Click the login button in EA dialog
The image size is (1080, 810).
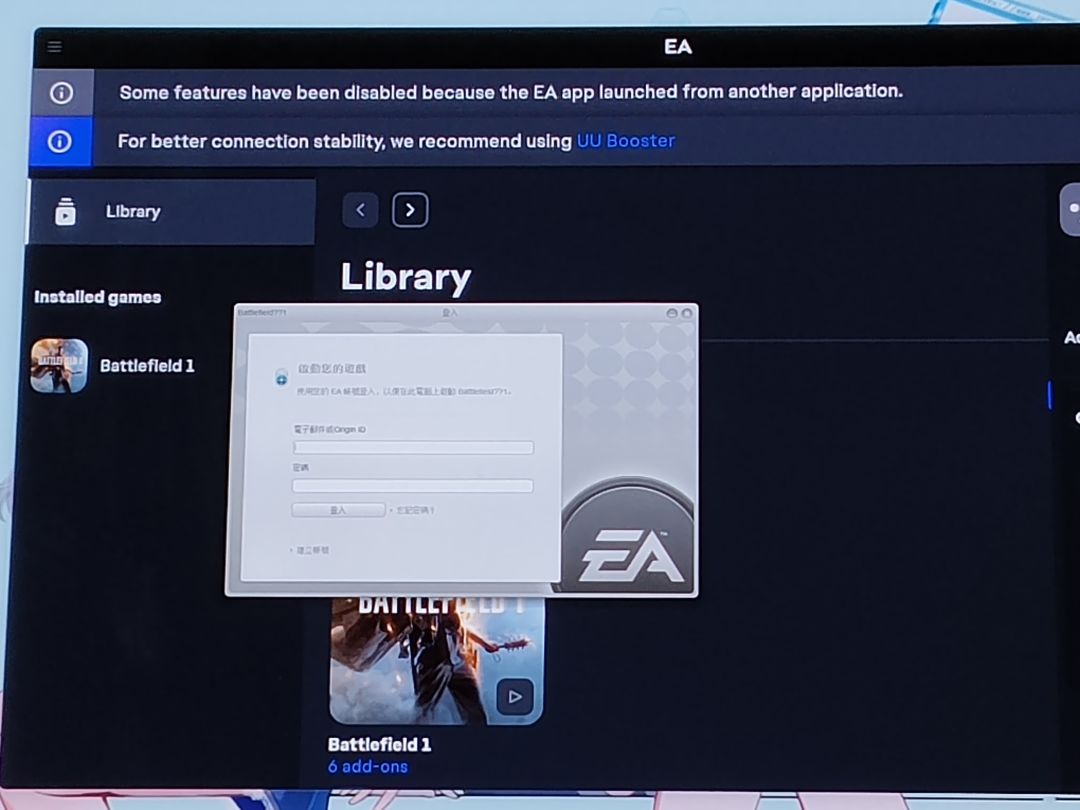click(338, 510)
